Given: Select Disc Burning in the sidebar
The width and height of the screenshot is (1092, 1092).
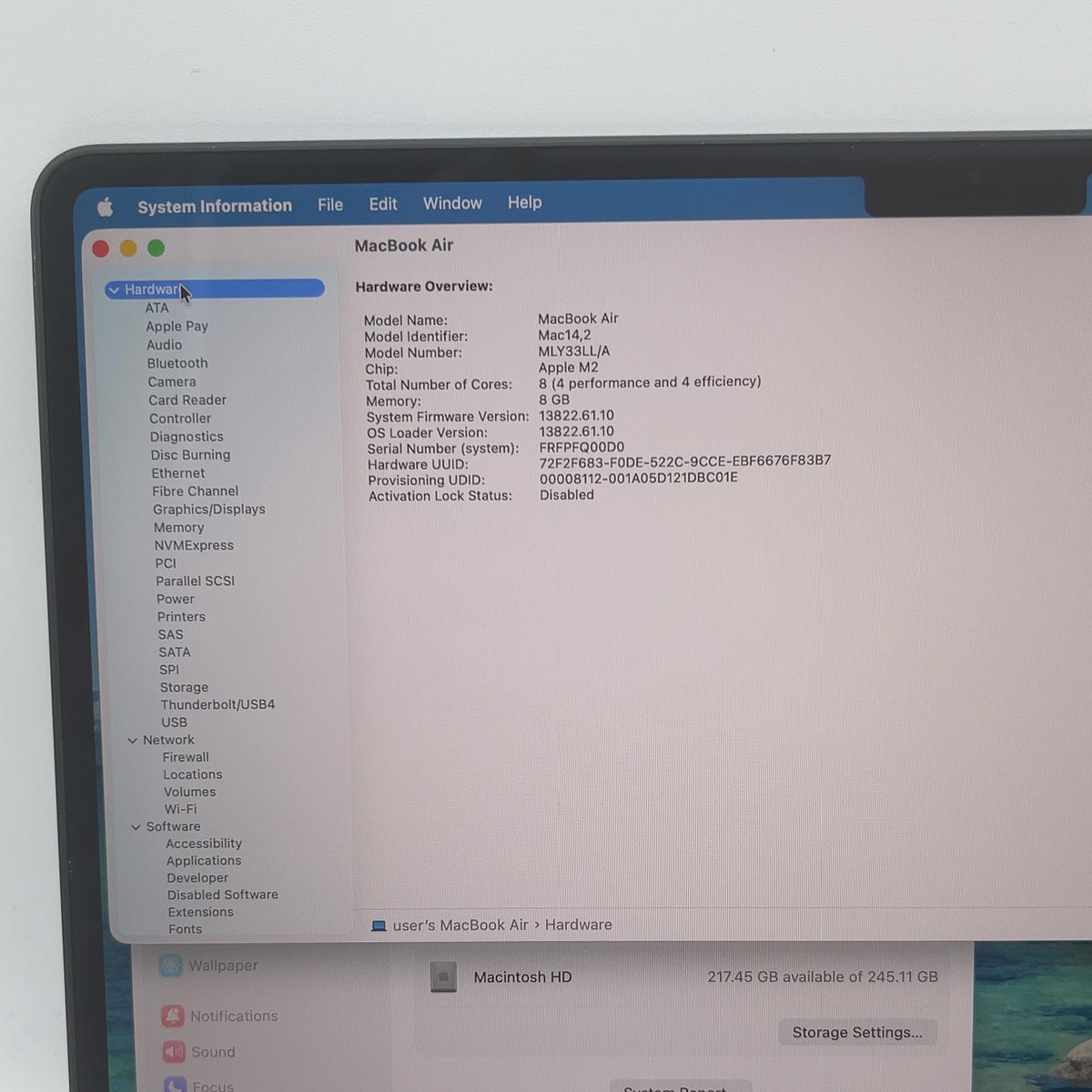Looking at the screenshot, I should pyautogui.click(x=190, y=455).
